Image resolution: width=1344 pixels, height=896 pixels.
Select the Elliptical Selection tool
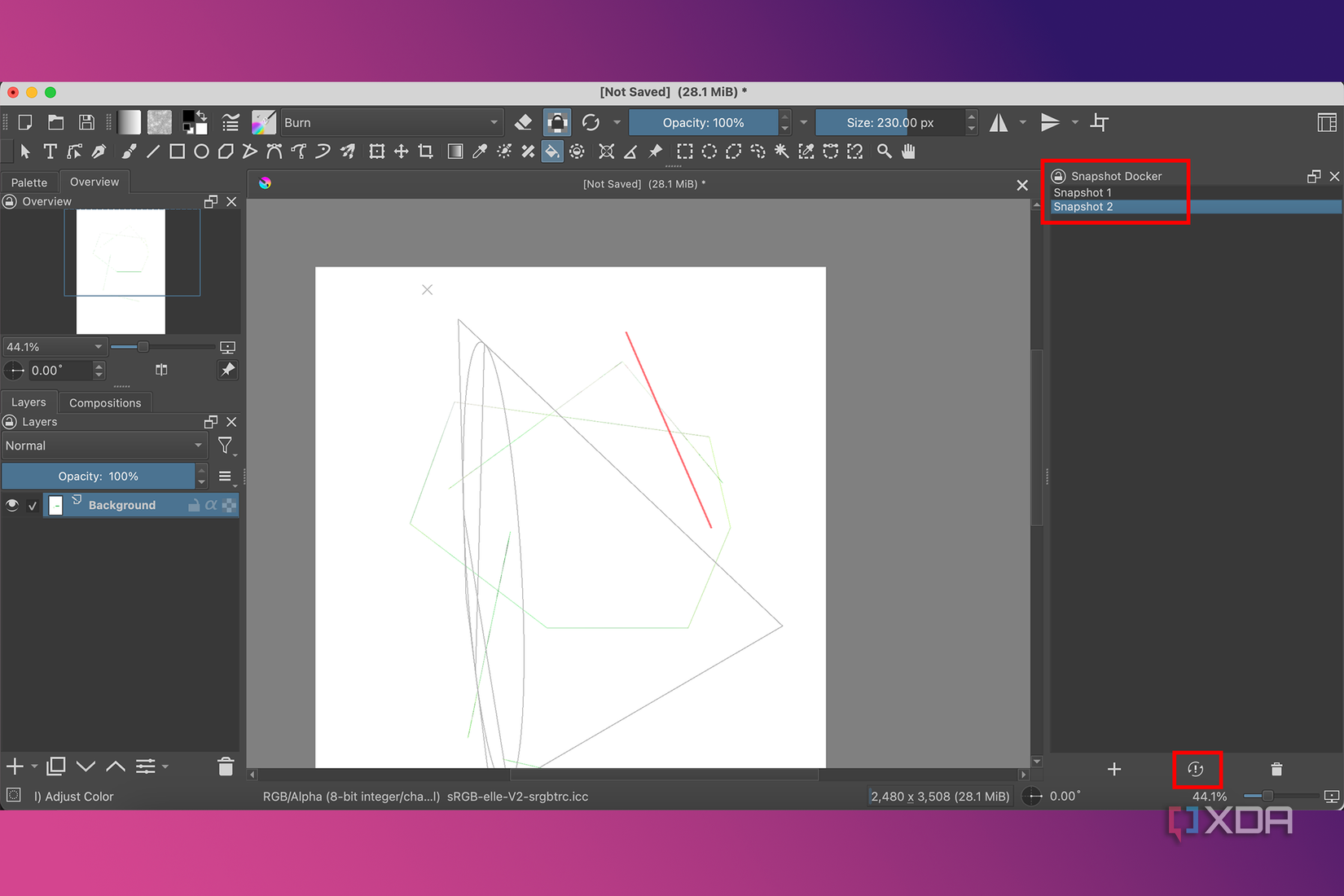click(x=709, y=152)
